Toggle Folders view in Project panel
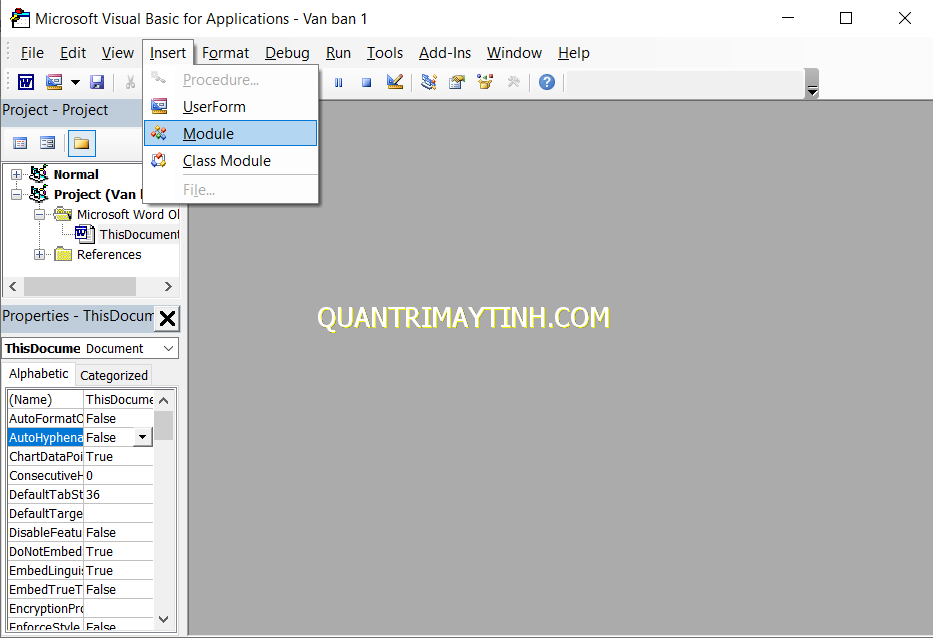933x638 pixels. click(x=82, y=143)
